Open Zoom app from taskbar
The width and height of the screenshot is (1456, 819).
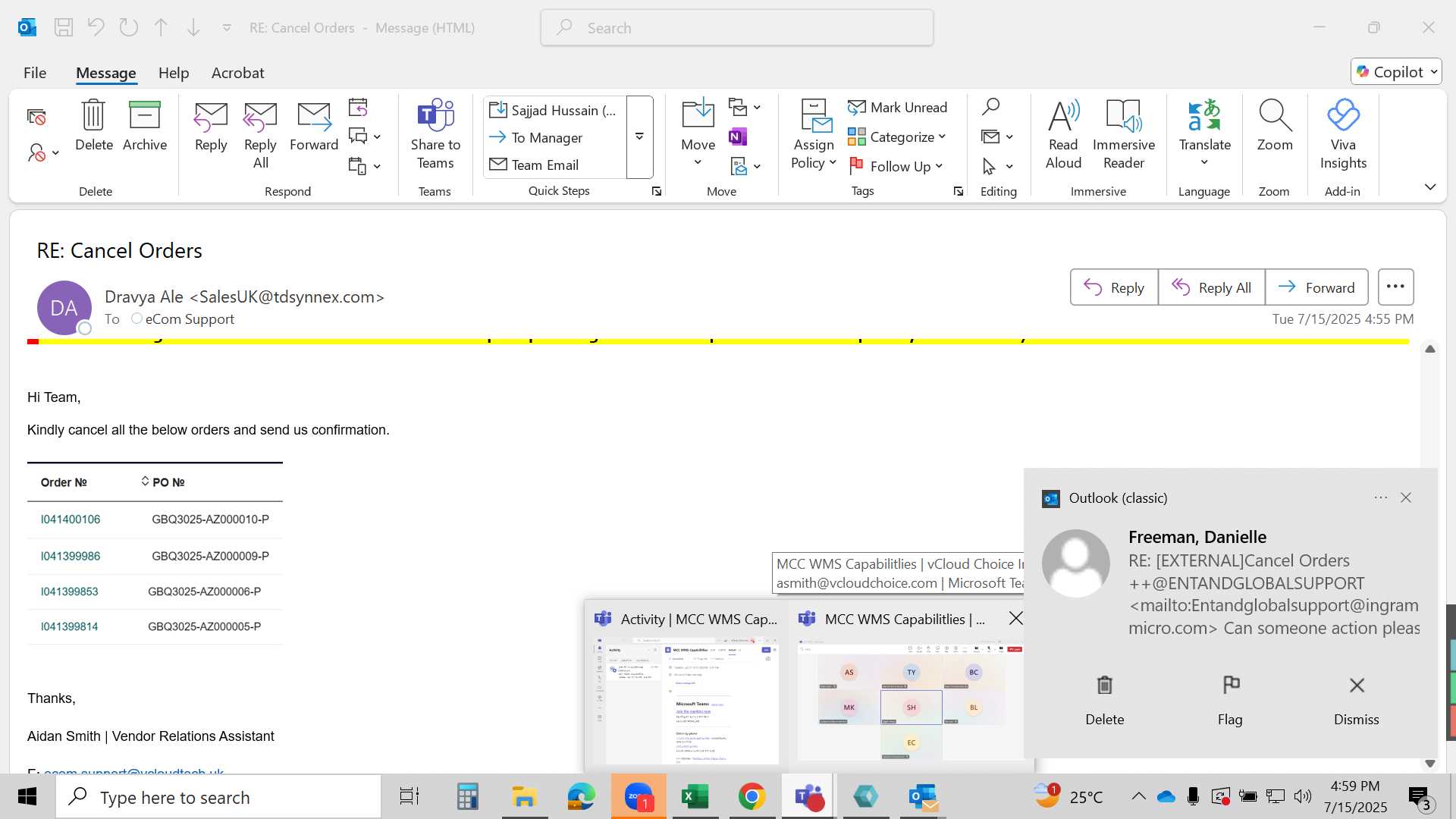[x=639, y=797]
